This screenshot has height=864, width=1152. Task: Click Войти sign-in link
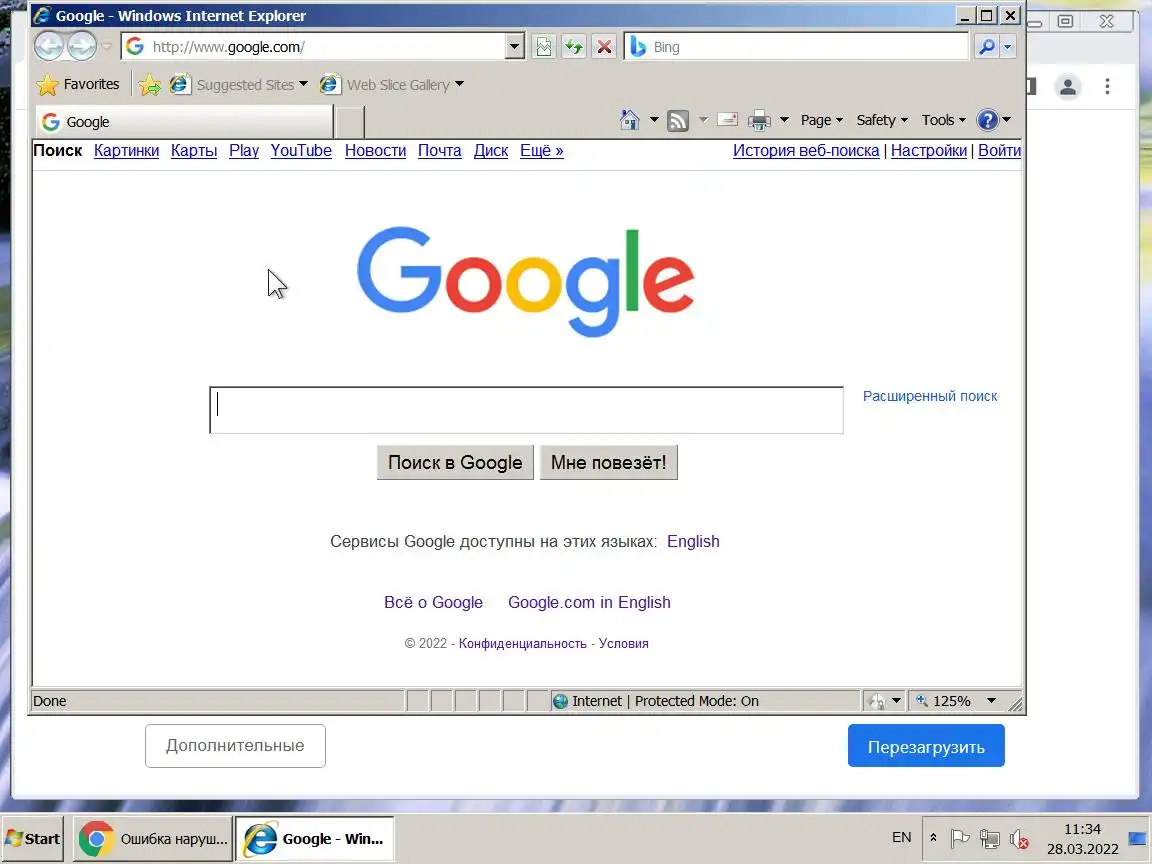pos(999,151)
